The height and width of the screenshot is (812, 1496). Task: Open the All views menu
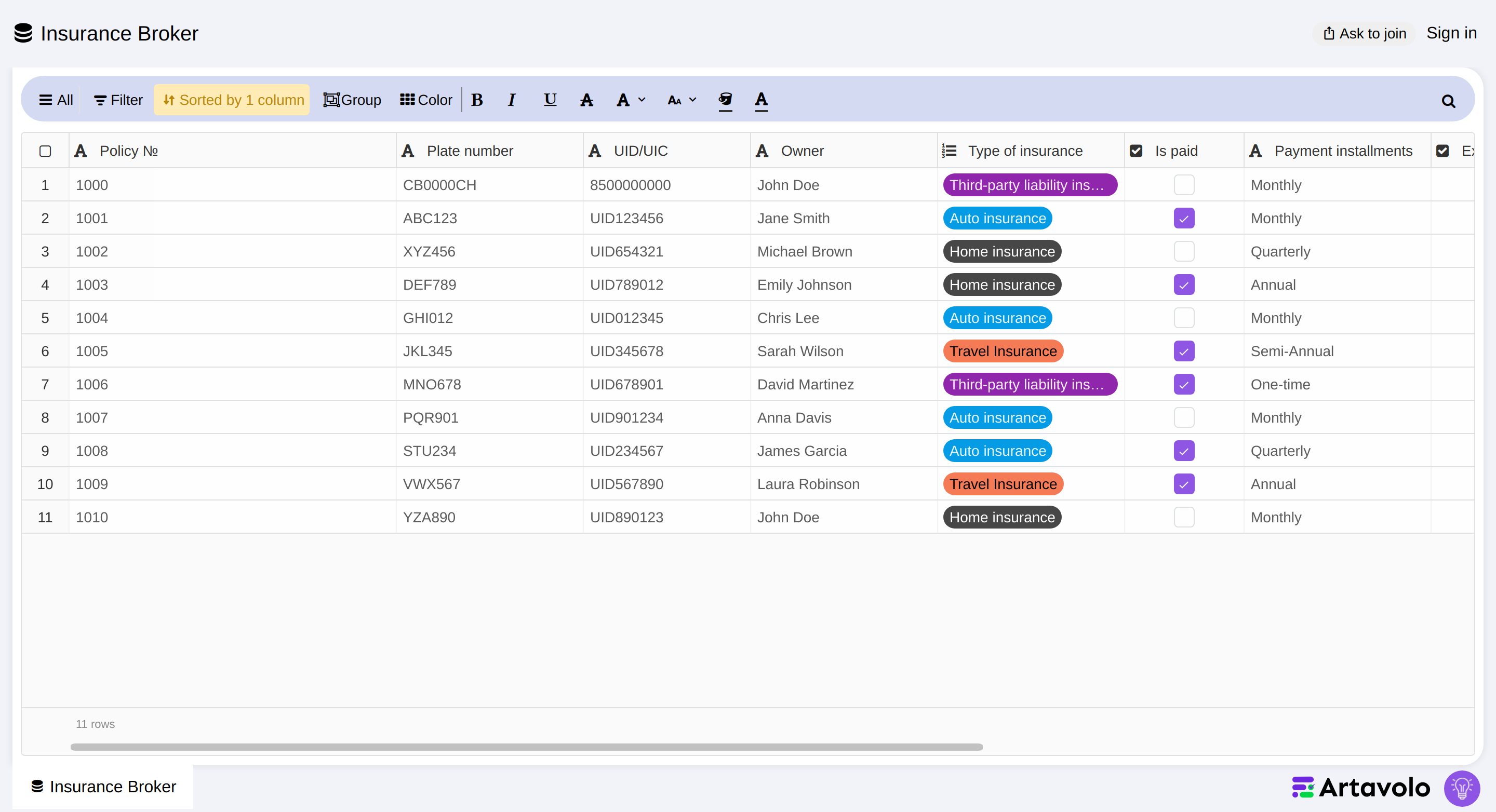[x=56, y=100]
